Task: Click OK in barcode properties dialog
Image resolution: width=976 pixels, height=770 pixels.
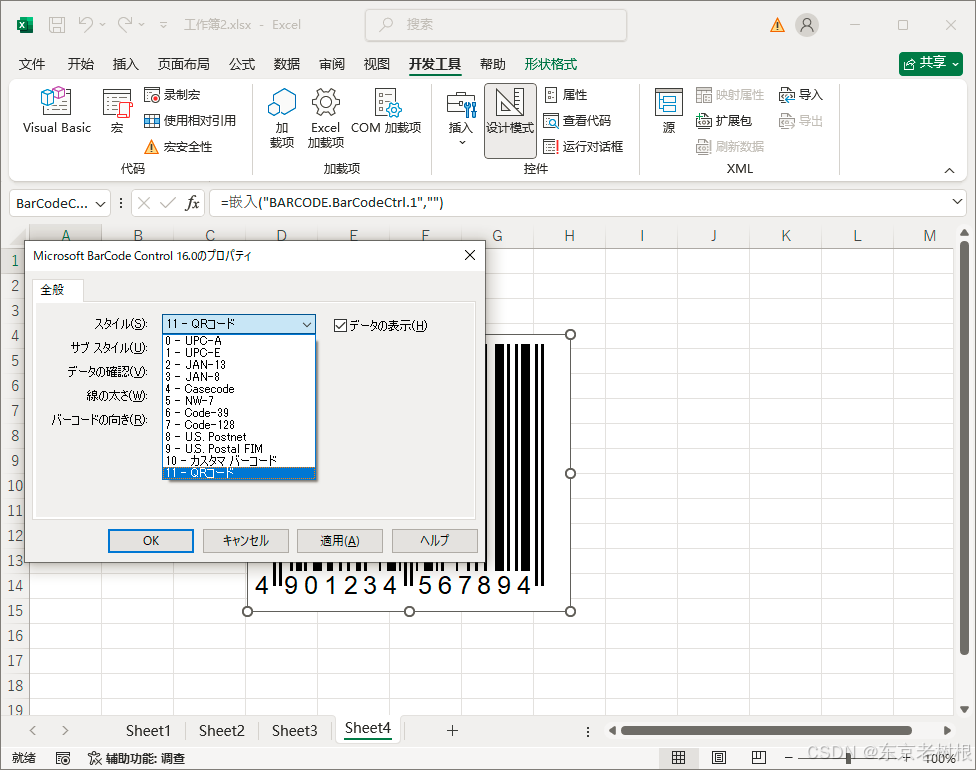Action: [151, 540]
